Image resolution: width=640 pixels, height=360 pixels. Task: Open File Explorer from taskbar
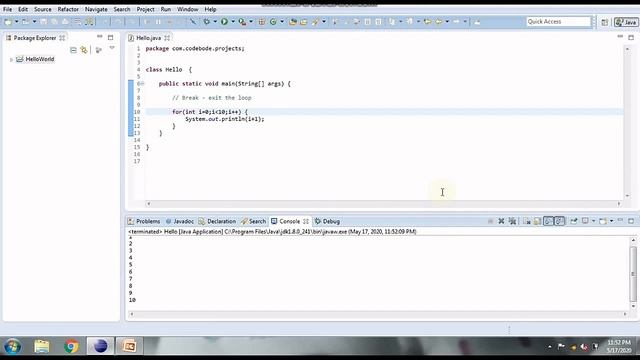(x=42, y=347)
